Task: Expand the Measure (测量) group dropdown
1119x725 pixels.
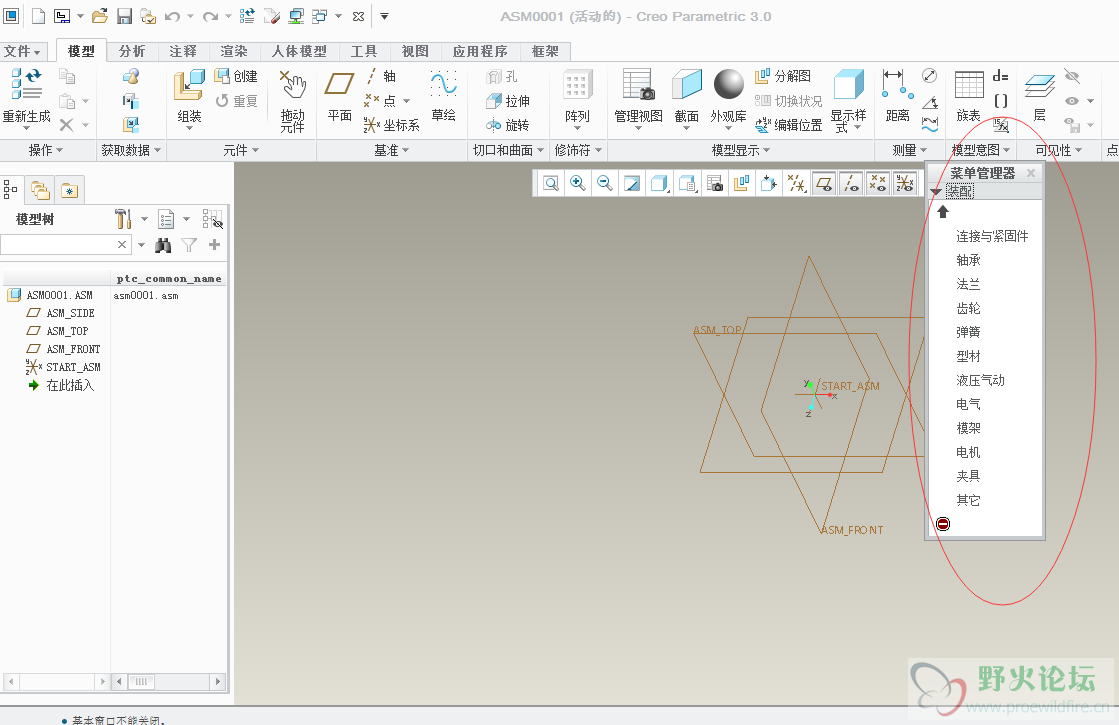Action: [910, 150]
